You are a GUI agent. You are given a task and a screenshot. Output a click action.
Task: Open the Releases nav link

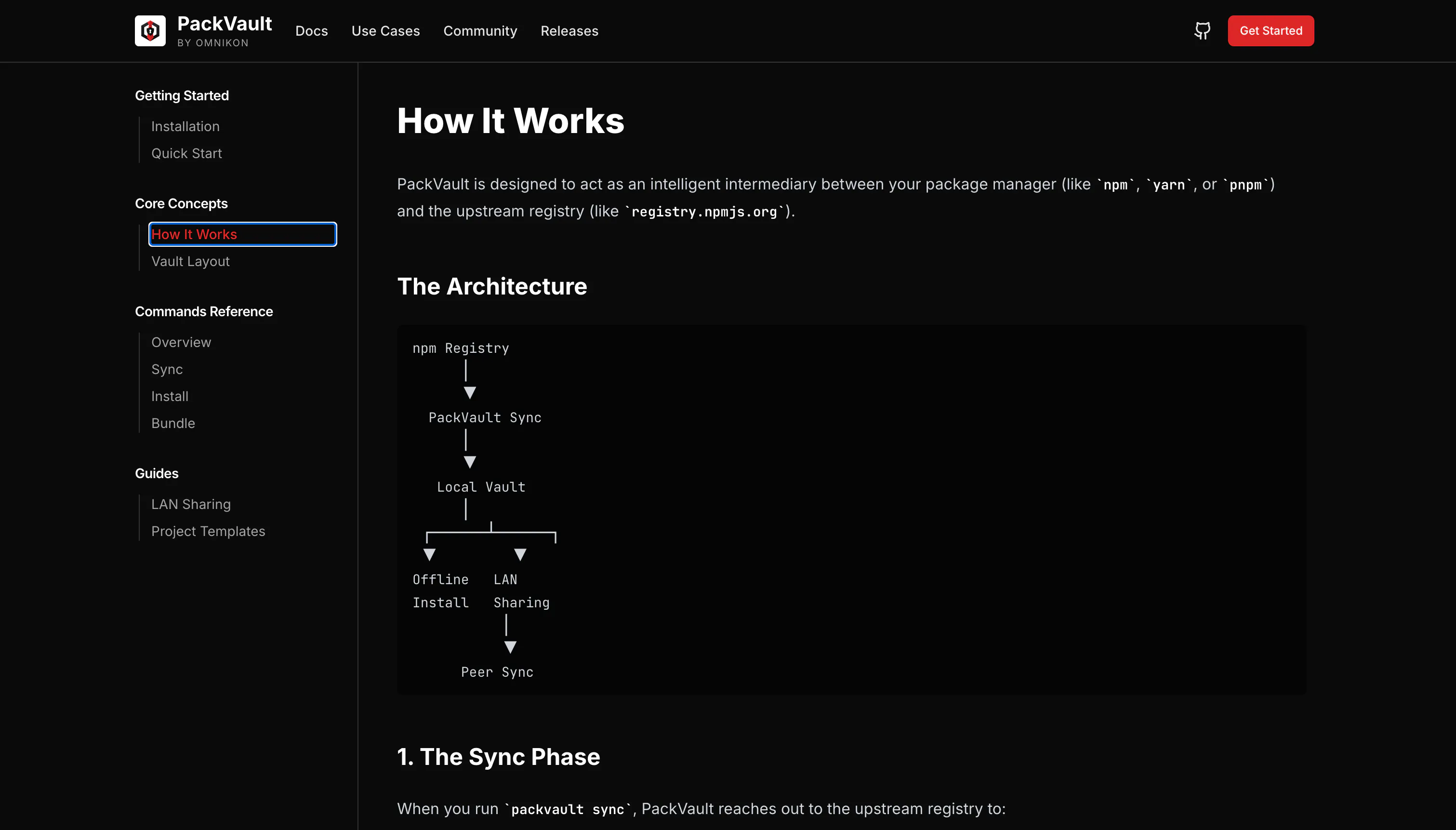(569, 31)
